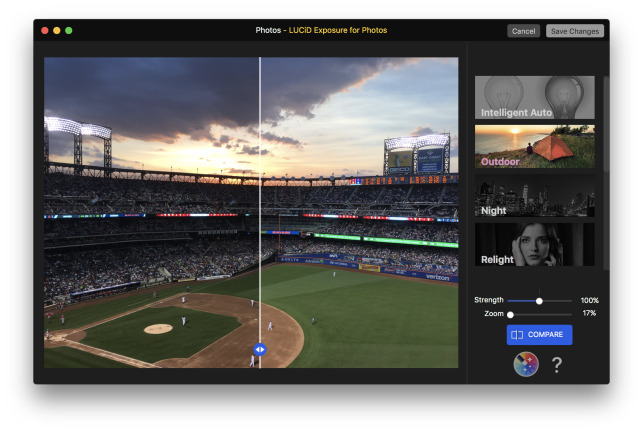Click the Save Changes button
Viewport: 643px width, 432px height.
(x=574, y=31)
